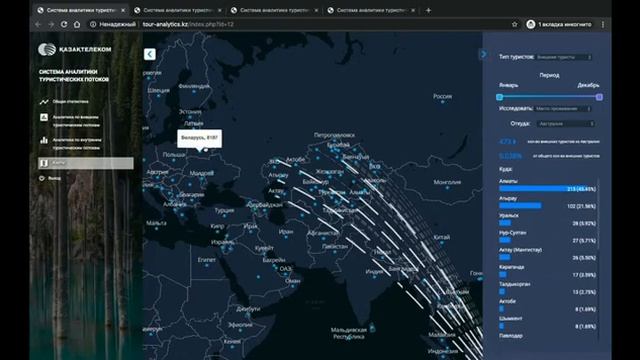
Task: Open the Откуда country dropdown
Action: pyautogui.click(x=566, y=124)
